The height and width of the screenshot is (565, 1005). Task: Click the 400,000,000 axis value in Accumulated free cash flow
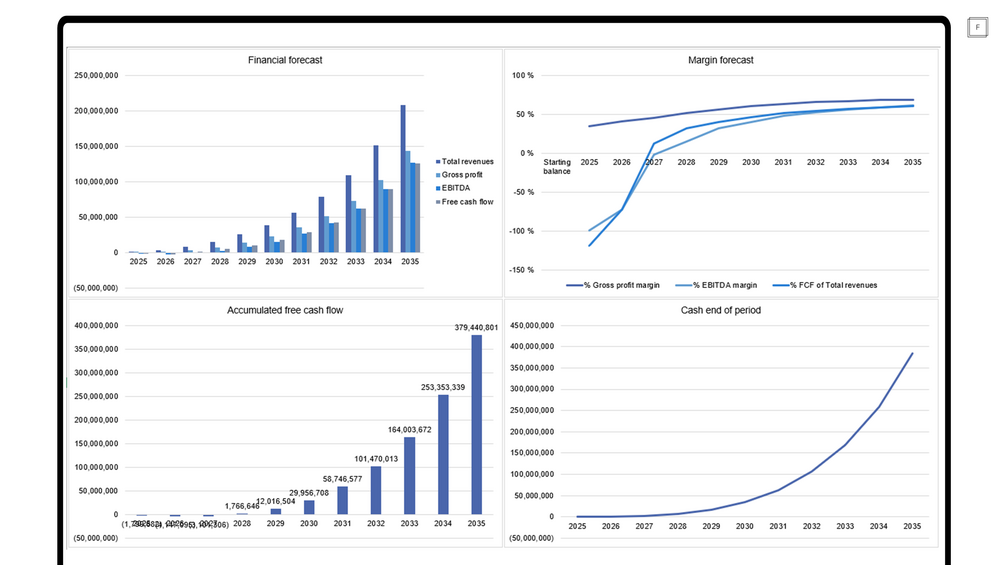point(96,325)
